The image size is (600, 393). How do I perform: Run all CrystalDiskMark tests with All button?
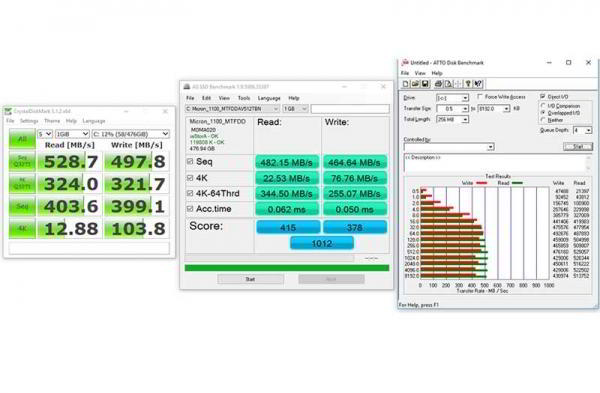pyautogui.click(x=22, y=139)
